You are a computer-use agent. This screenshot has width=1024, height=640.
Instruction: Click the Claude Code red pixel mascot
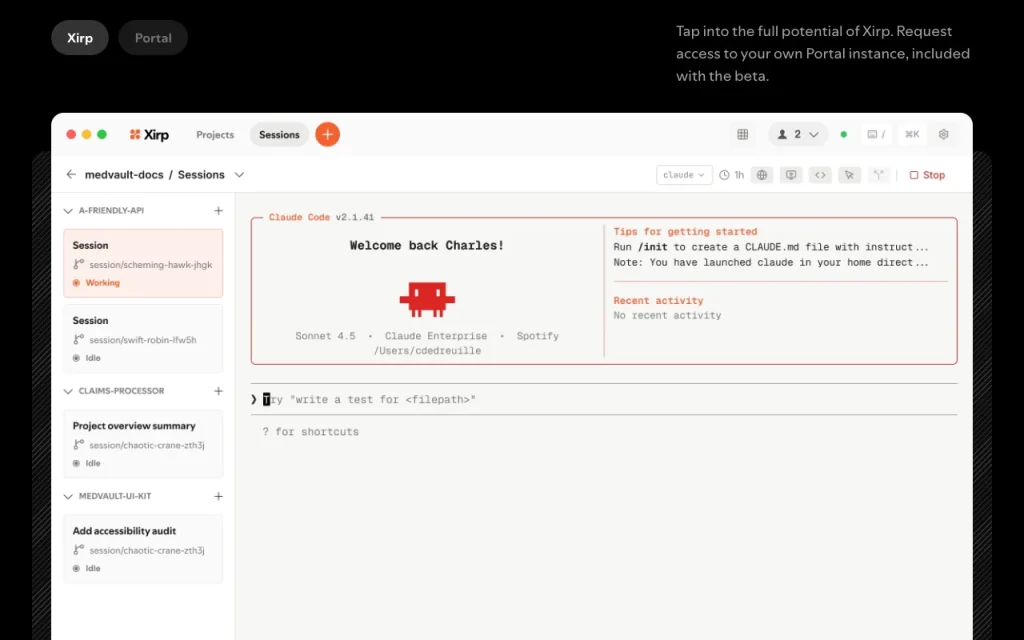(x=427, y=299)
